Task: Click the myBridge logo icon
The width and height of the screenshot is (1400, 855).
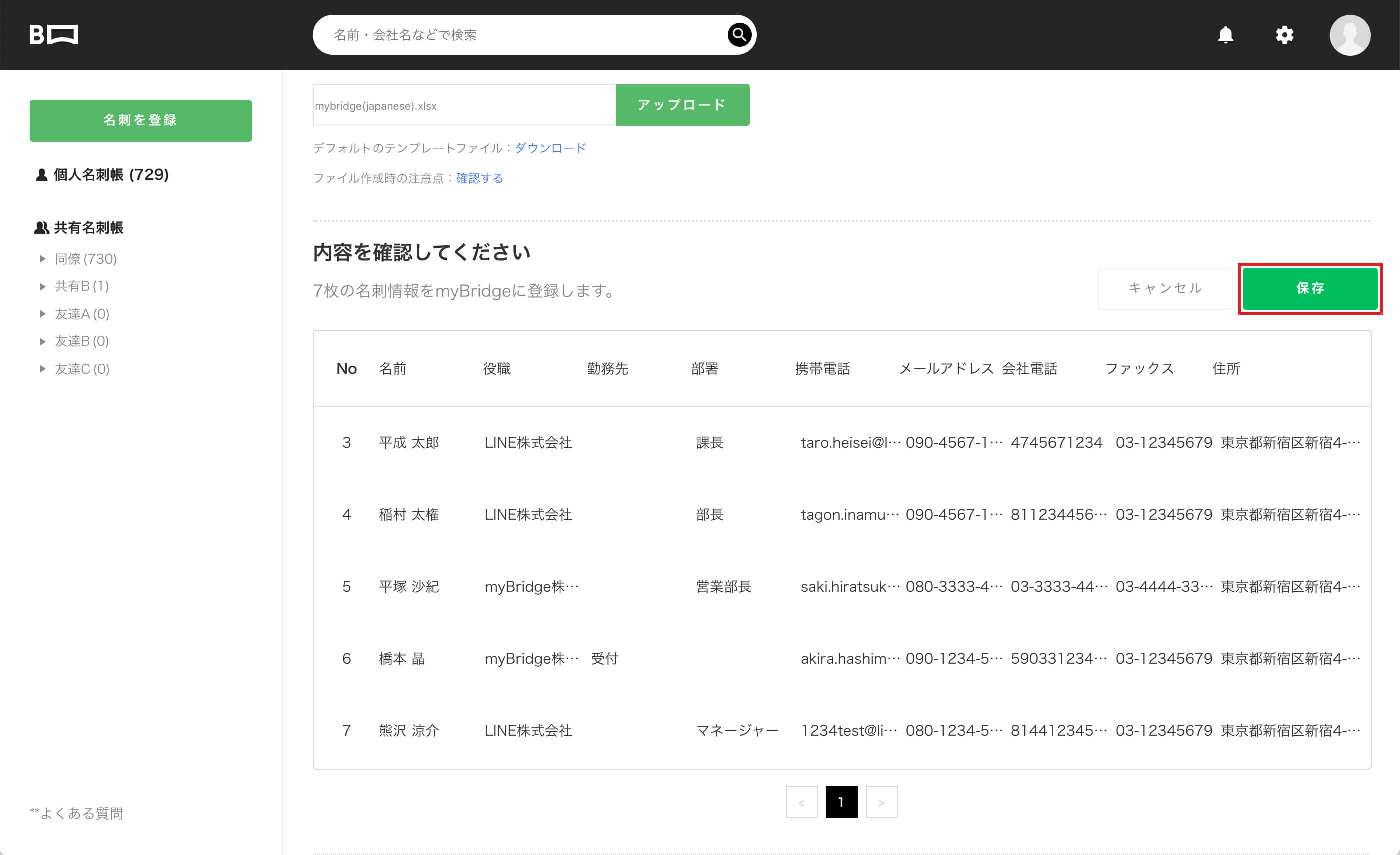Action: (54, 34)
